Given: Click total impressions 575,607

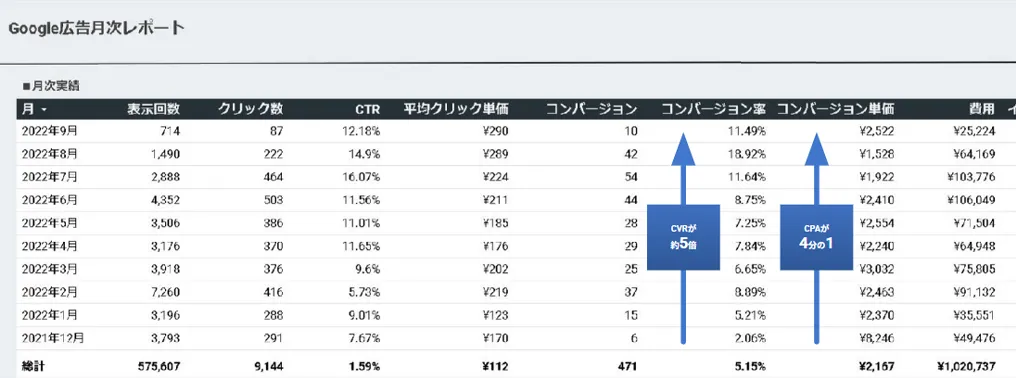Looking at the screenshot, I should pos(159,366).
